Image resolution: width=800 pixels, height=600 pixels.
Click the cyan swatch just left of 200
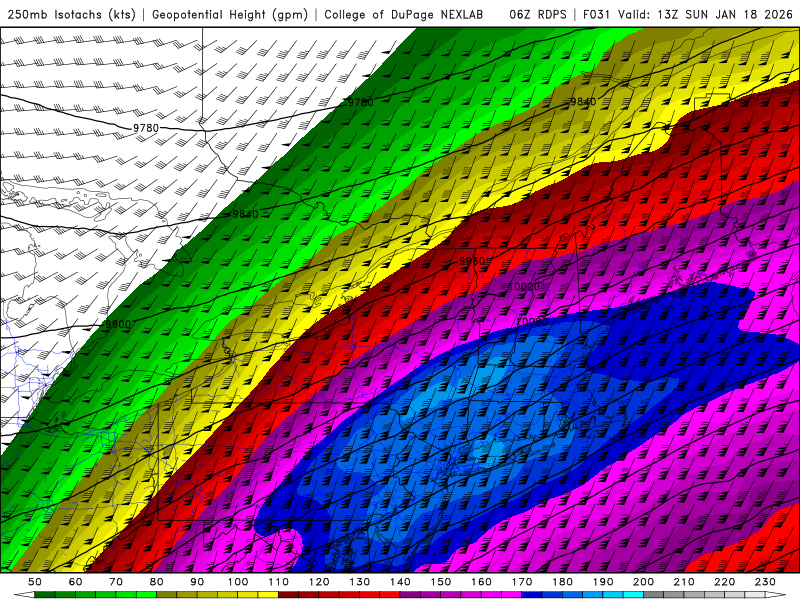tap(633, 595)
